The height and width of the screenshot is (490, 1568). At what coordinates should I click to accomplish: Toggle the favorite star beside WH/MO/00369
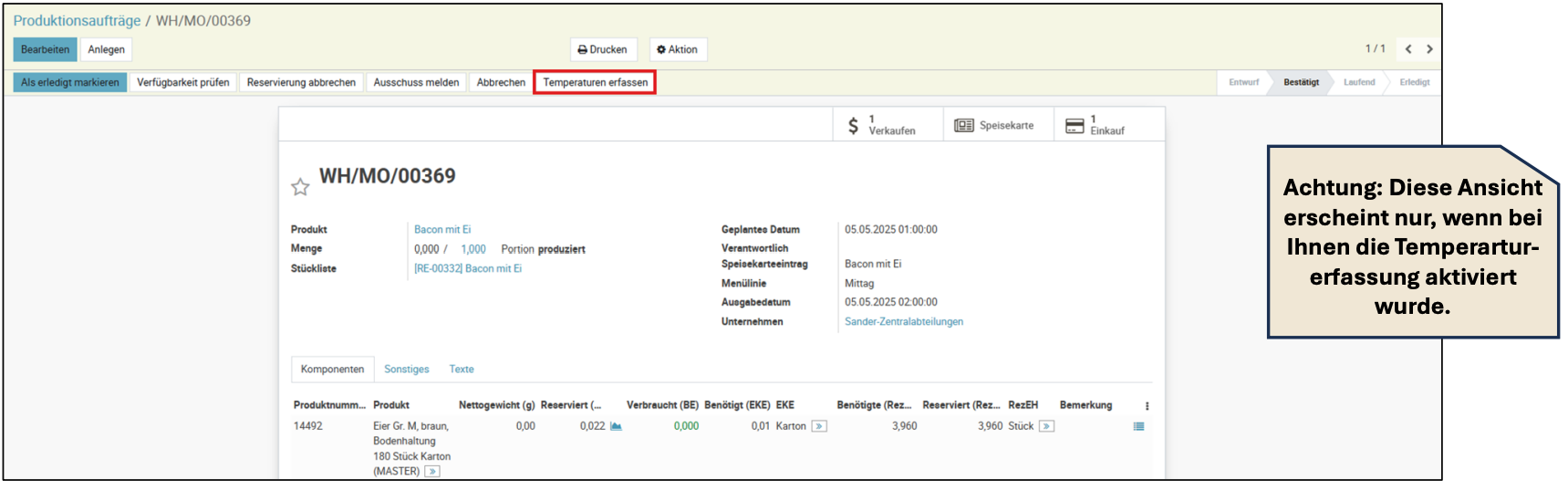(300, 187)
